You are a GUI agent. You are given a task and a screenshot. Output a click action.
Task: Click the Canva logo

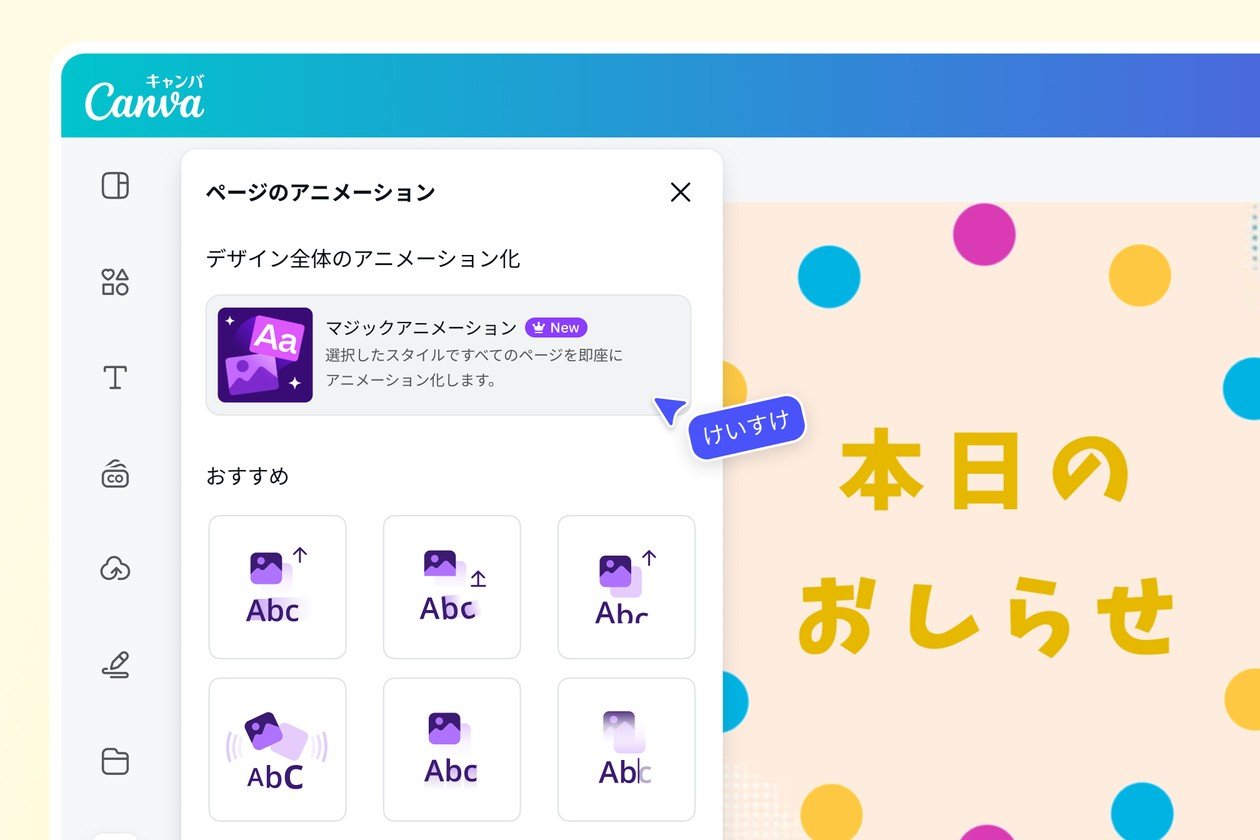[145, 98]
